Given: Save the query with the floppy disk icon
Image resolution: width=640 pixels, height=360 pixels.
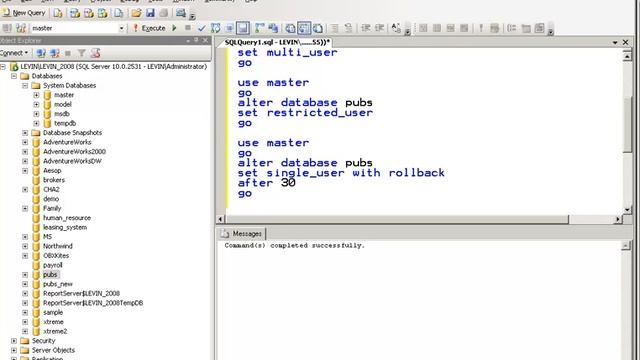Looking at the screenshot, I should coord(150,13).
